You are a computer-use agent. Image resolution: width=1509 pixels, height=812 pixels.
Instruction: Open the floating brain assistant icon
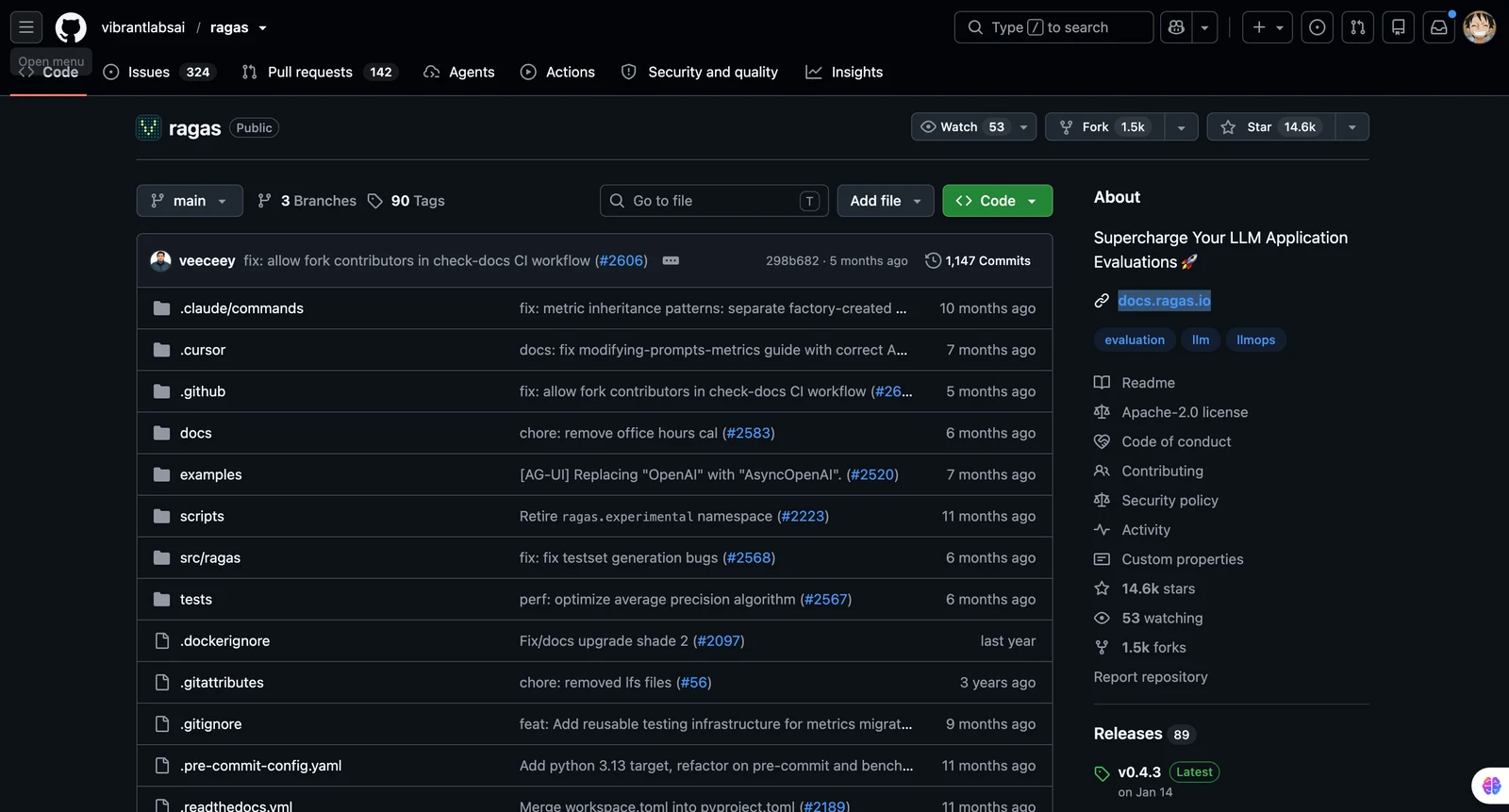tap(1491, 785)
